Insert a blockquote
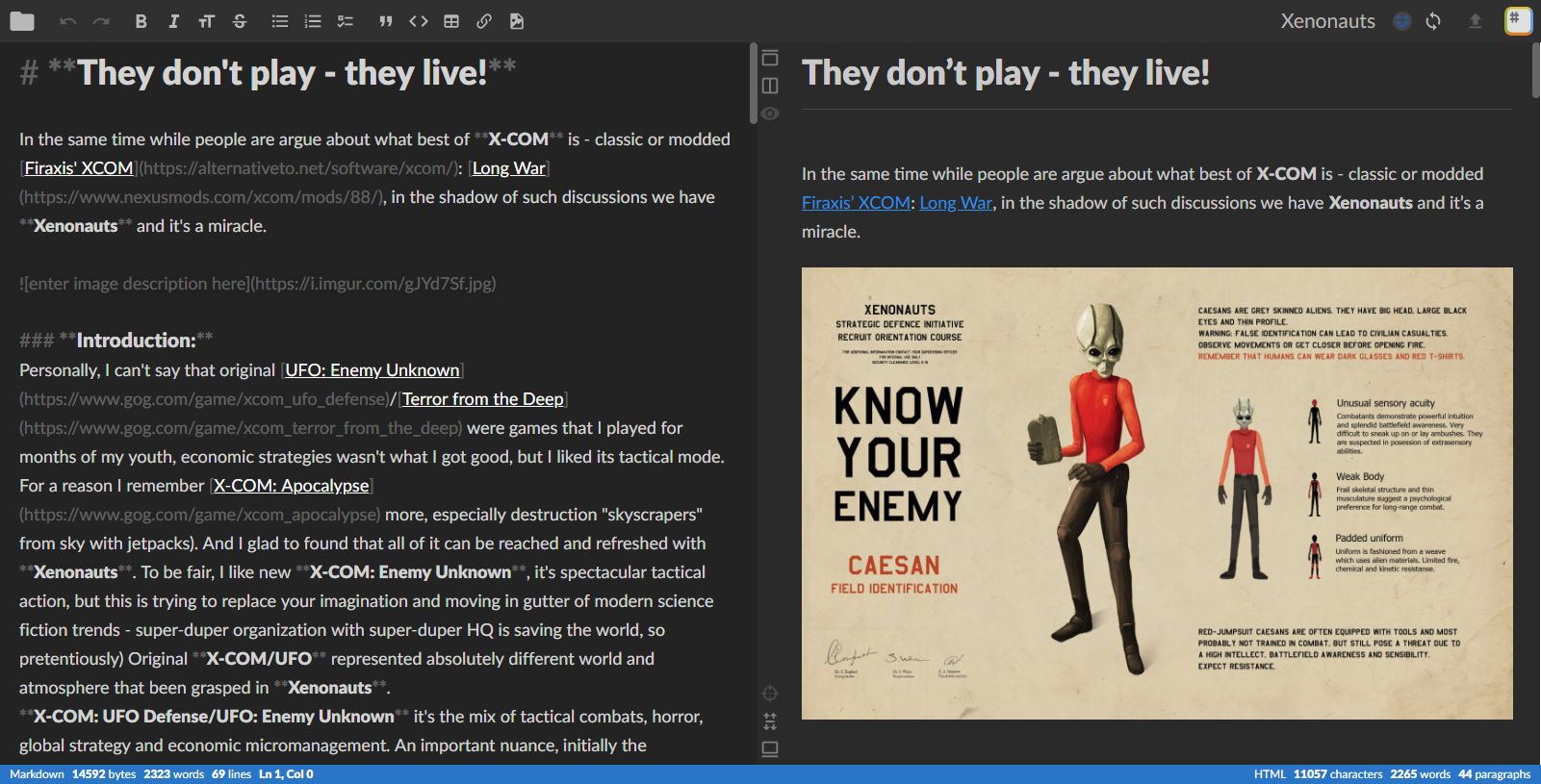The height and width of the screenshot is (784, 1541). 385,21
